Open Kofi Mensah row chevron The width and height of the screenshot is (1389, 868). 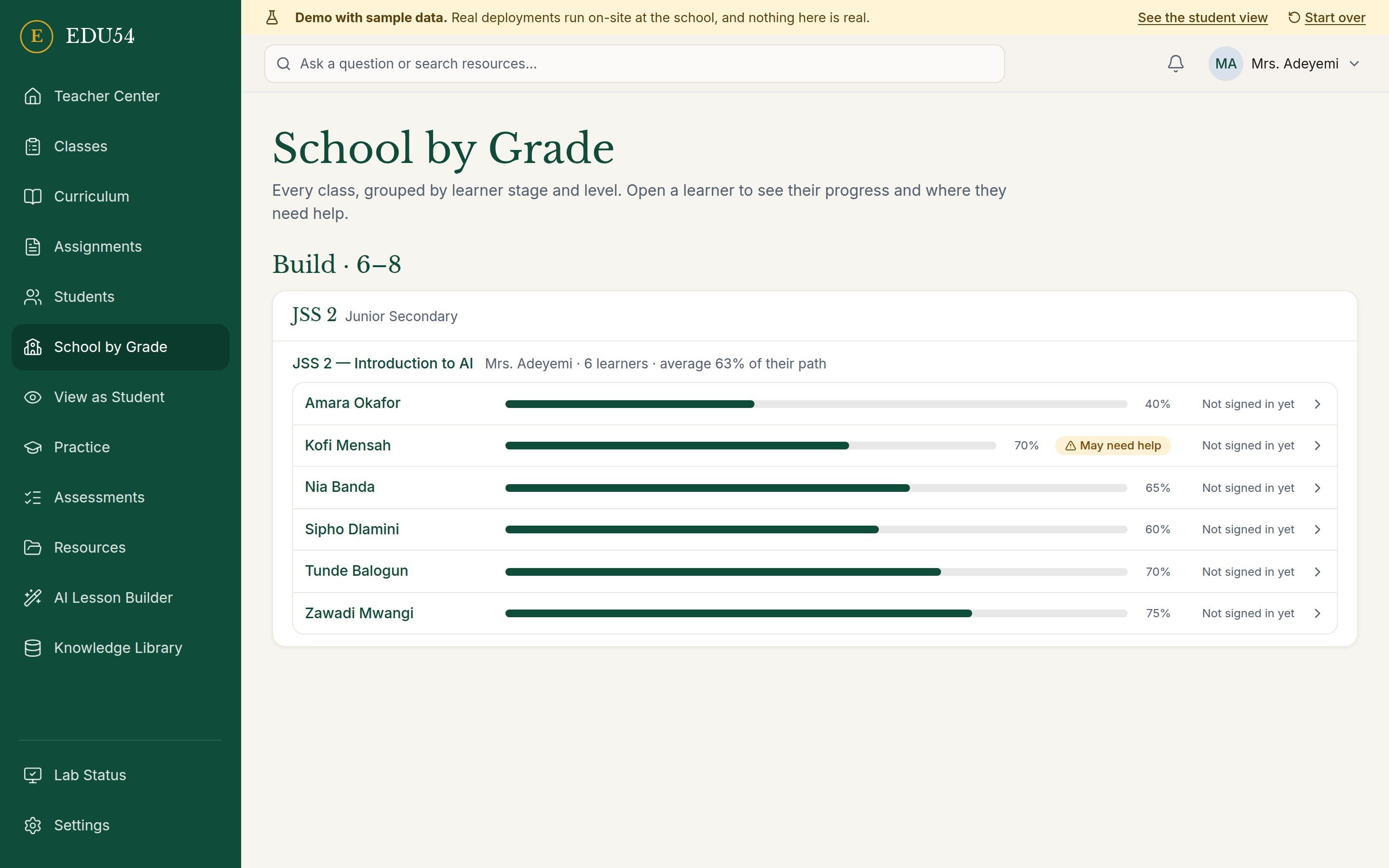tap(1318, 446)
